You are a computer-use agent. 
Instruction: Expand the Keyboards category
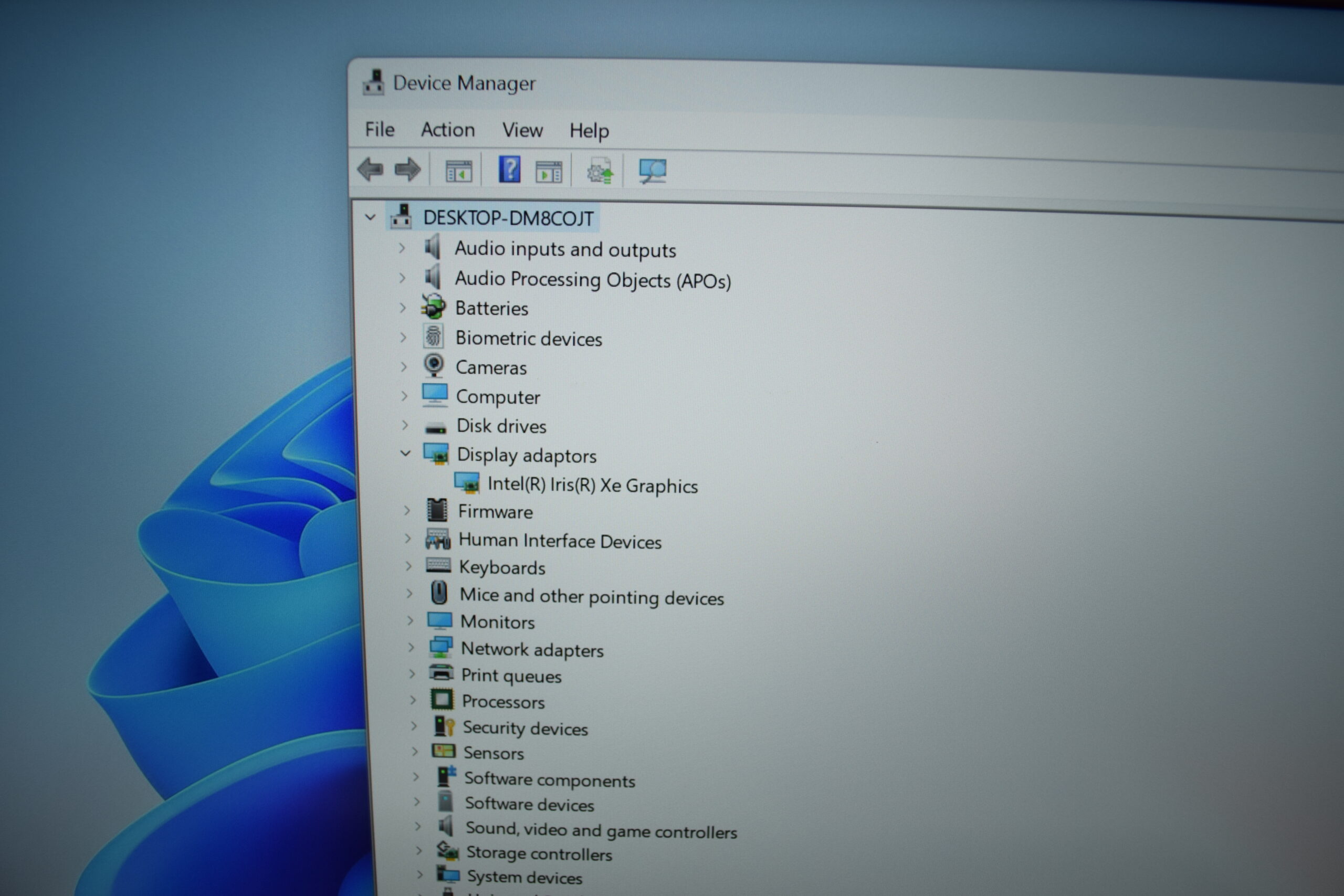point(408,566)
